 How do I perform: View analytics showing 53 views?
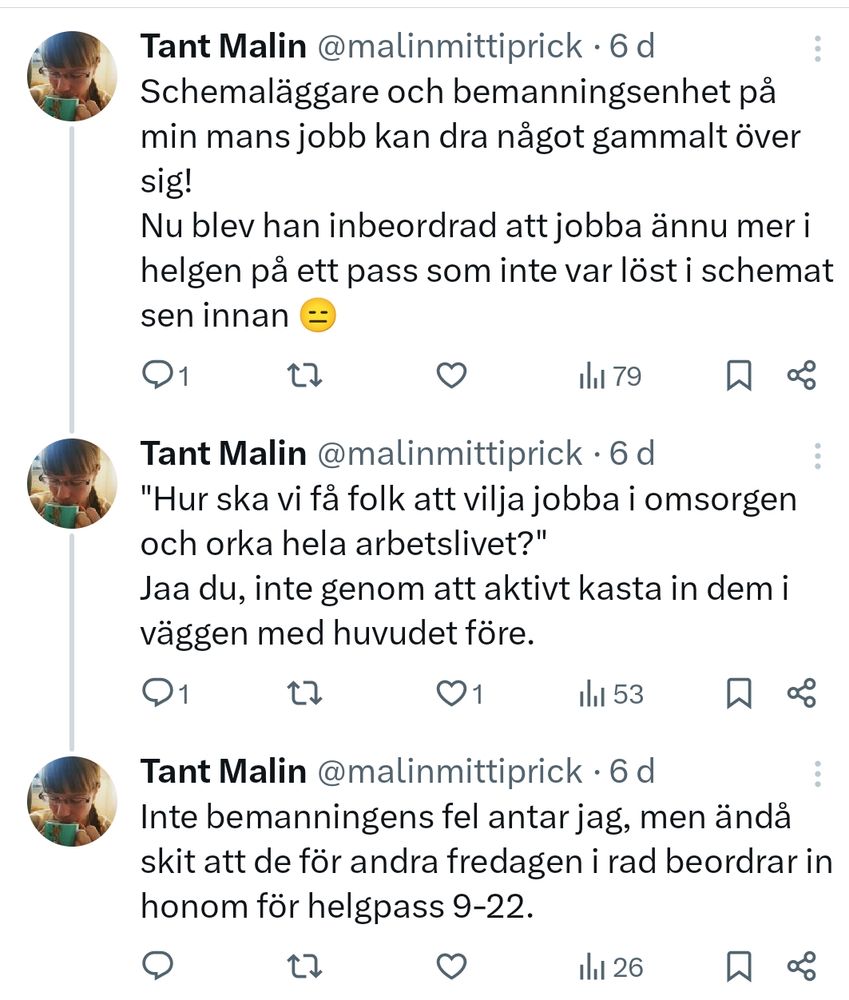[610, 693]
